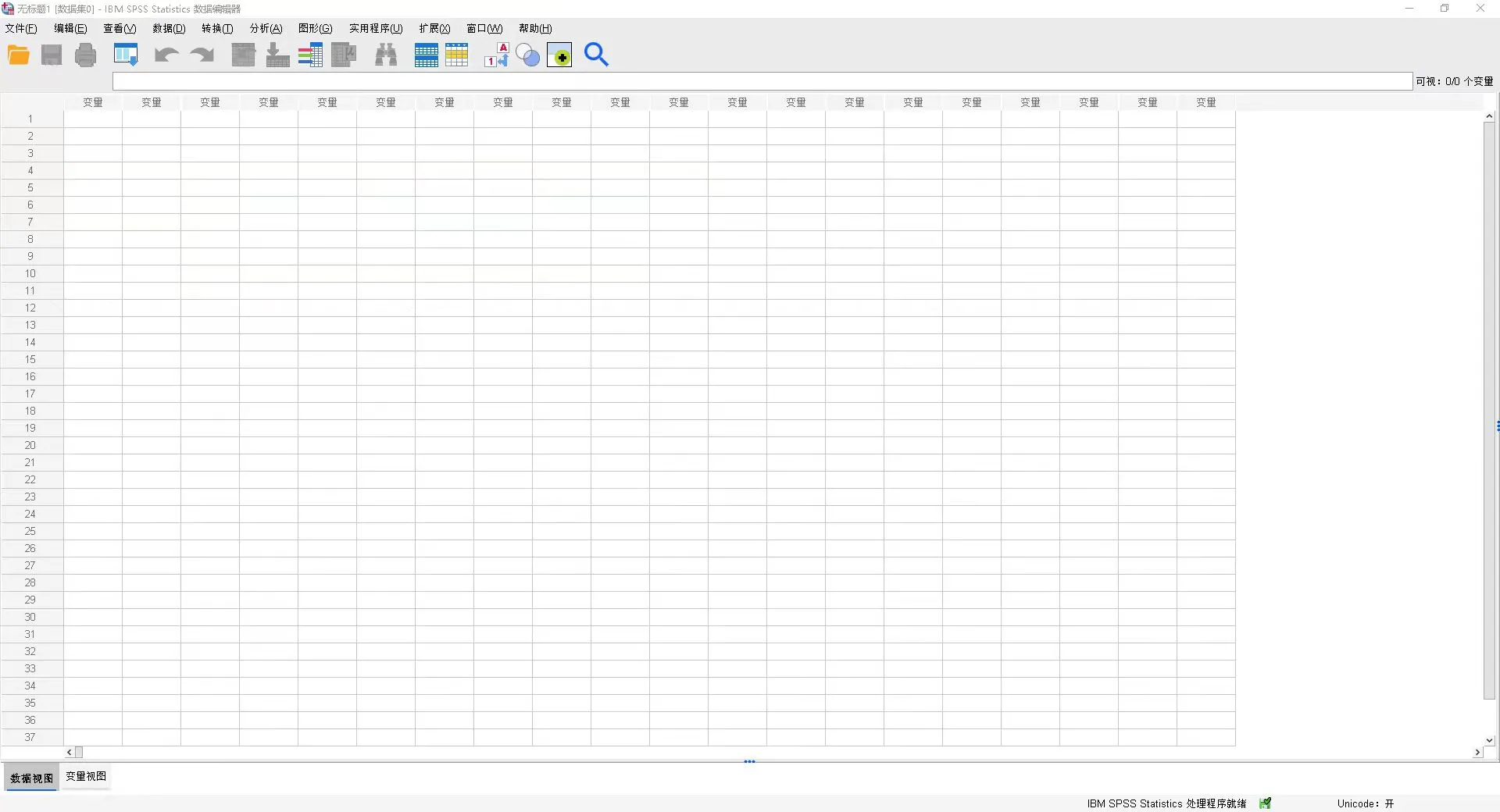Toggle the Value labels icon
1500x812 pixels.
[496, 55]
